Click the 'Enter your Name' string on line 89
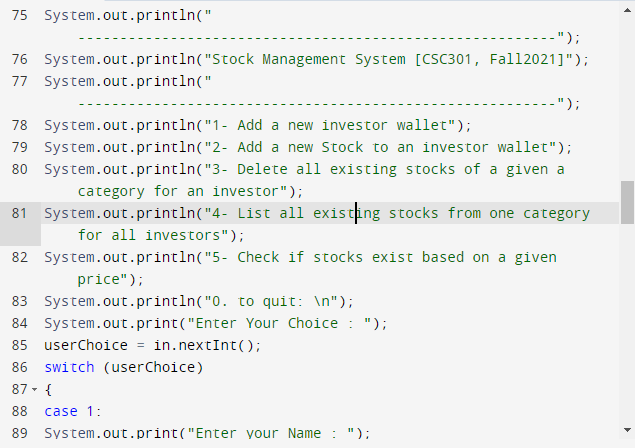635x448 pixels. tap(270, 433)
